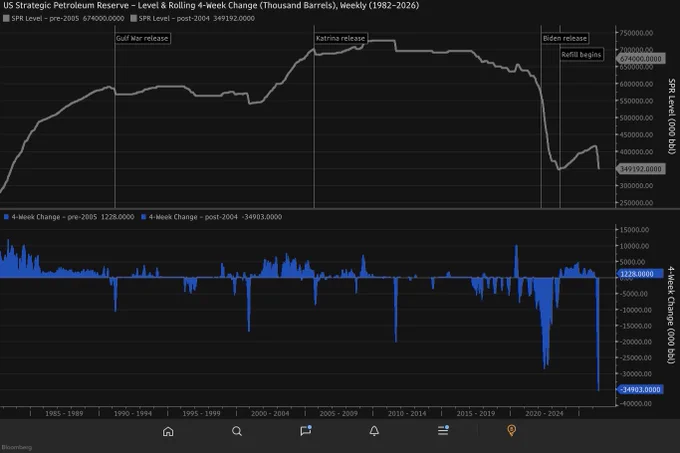Click the 2020 - 2024 x-axis label
Viewport: 680px width, 453px height.
[544, 414]
